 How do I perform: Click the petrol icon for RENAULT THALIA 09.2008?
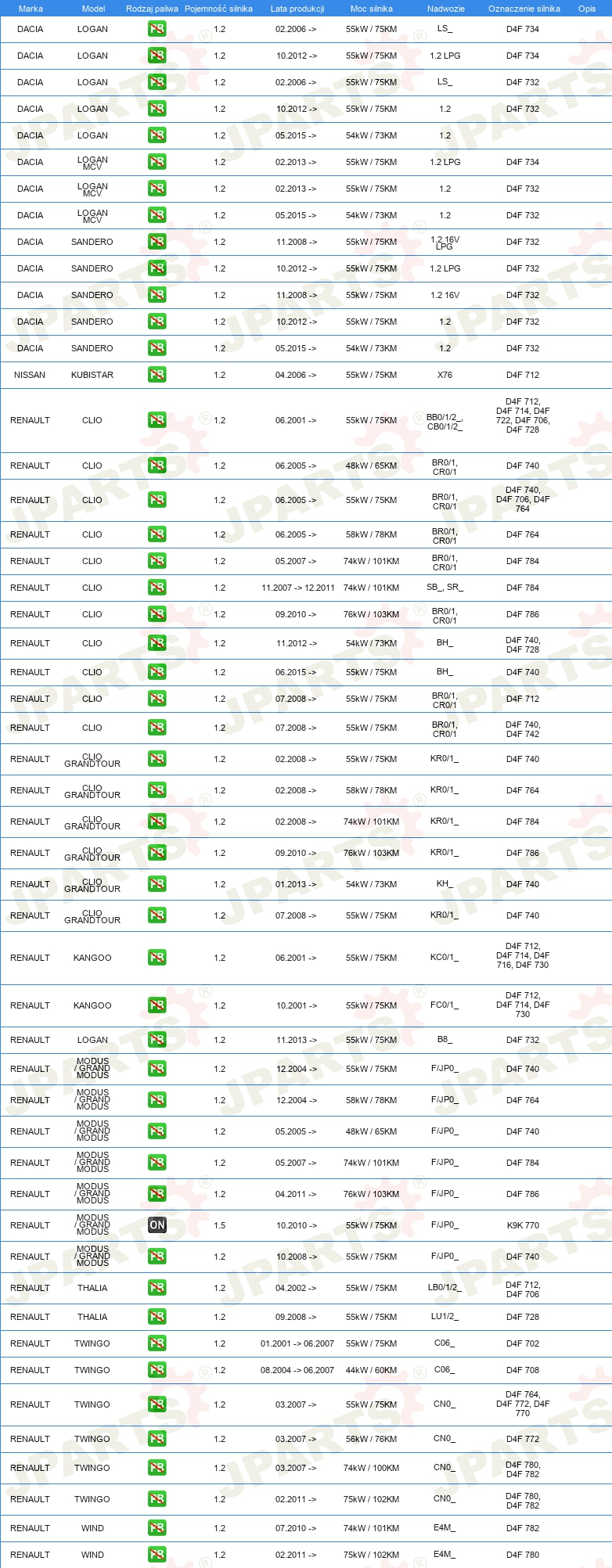pyautogui.click(x=157, y=1317)
